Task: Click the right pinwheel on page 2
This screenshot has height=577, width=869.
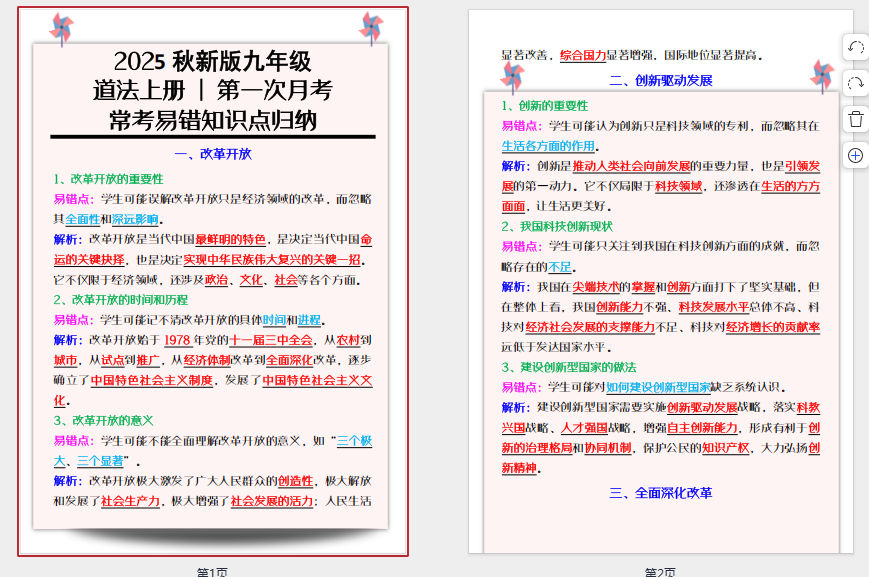Action: (x=822, y=75)
